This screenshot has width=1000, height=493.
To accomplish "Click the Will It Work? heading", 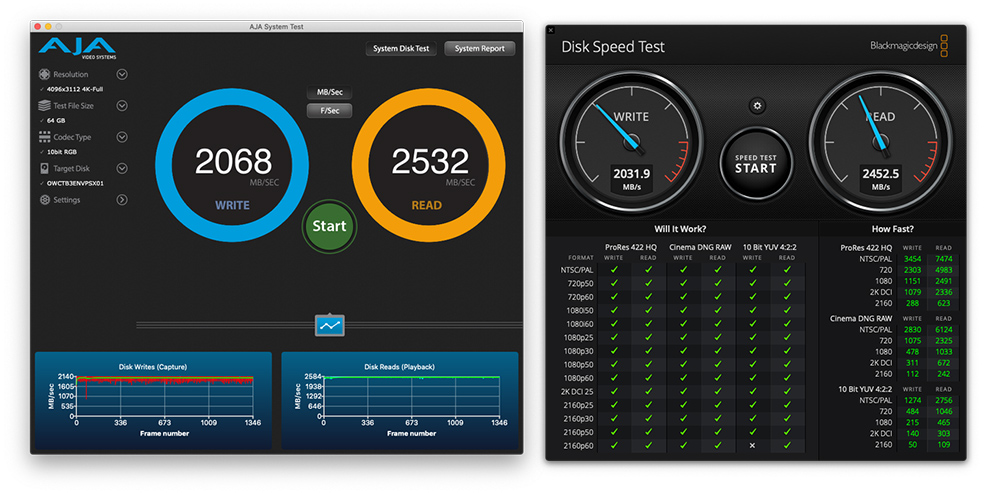I will pos(680,229).
